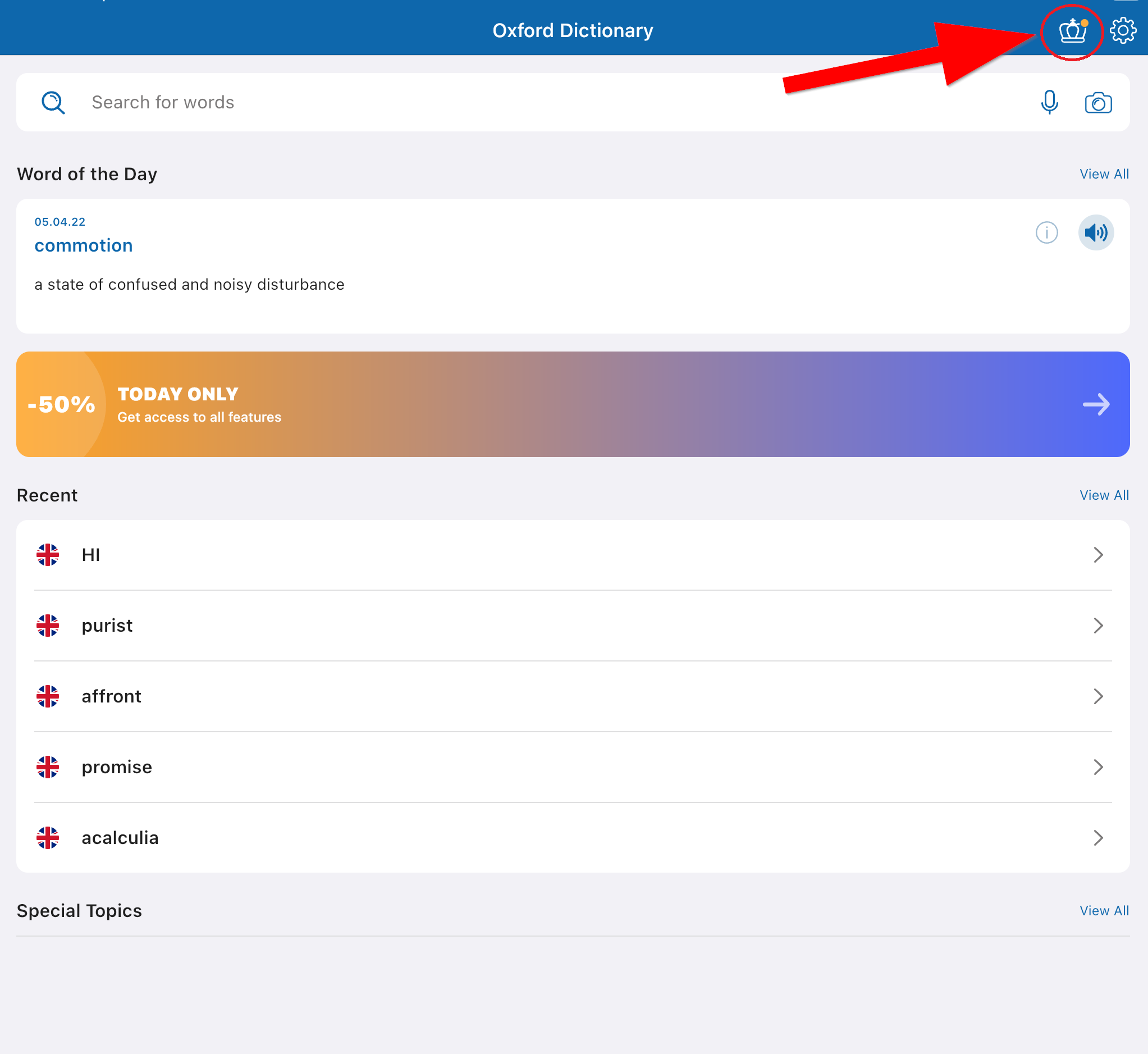The height and width of the screenshot is (1054, 1148).
Task: Click chevron on the purist row
Action: pyautogui.click(x=1098, y=626)
